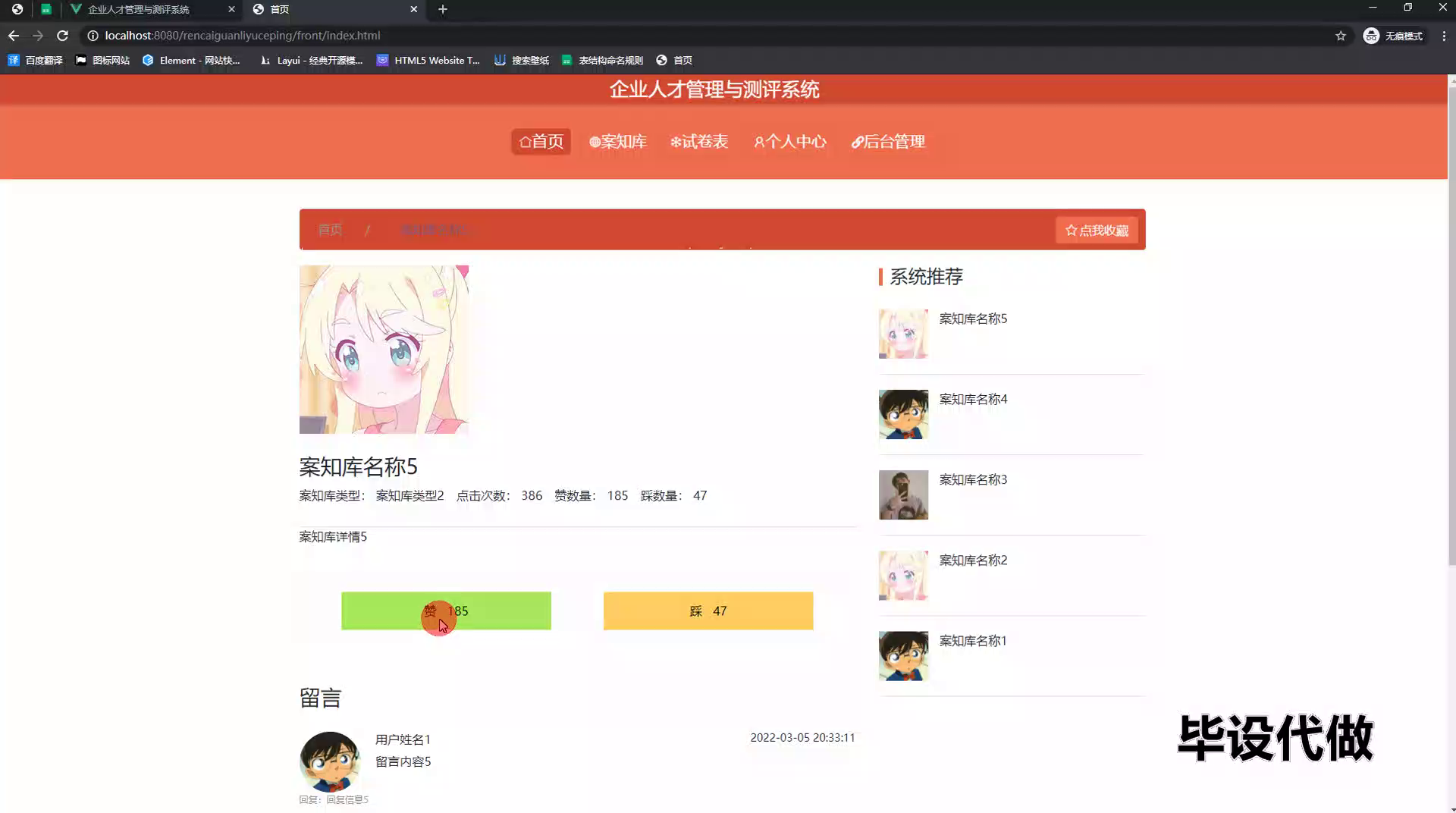Viewport: 1456px width, 813px height.
Task: Click the 企业人才管理与测评系统 site title
Action: [714, 89]
